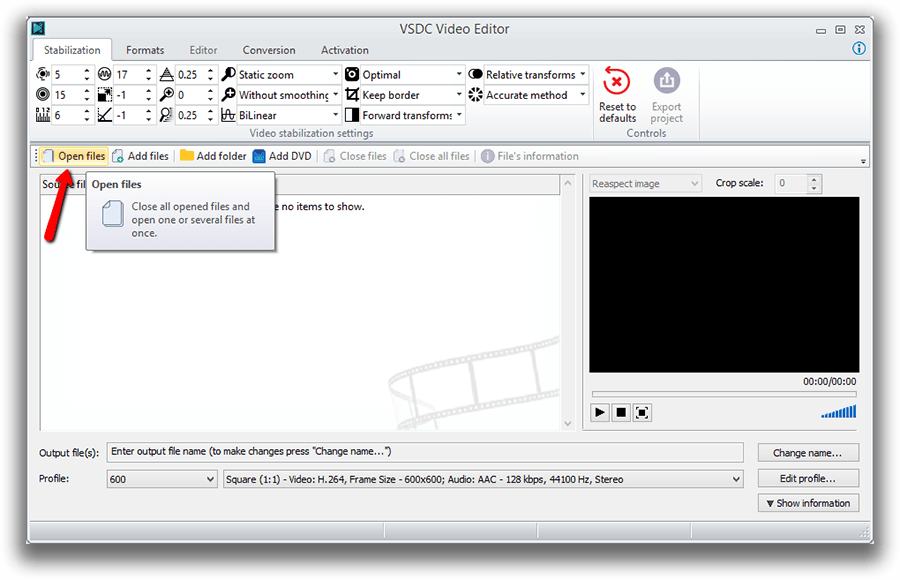900x580 pixels.
Task: Click the Crop scale value field
Action: click(791, 183)
